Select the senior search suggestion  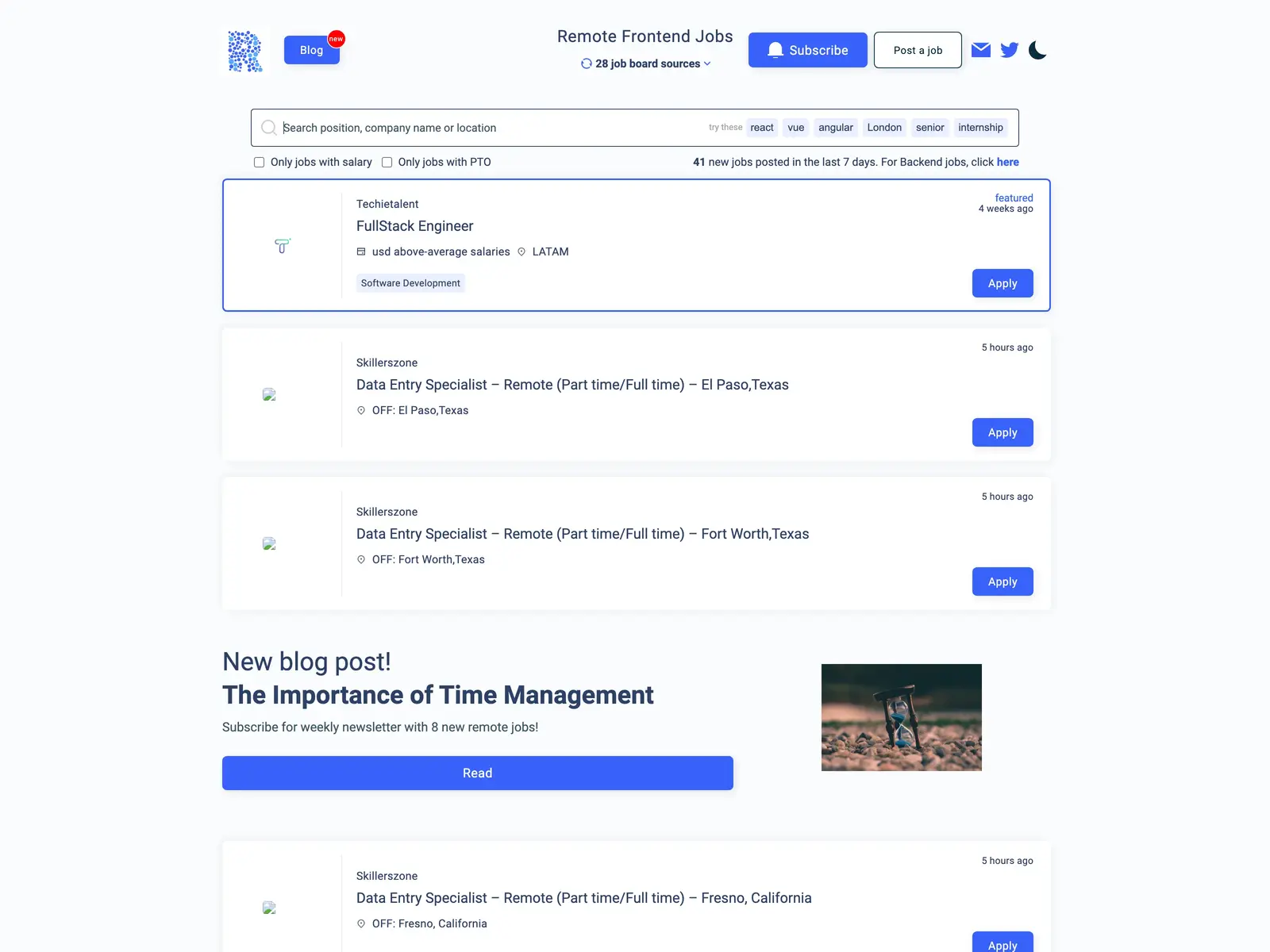tap(930, 128)
